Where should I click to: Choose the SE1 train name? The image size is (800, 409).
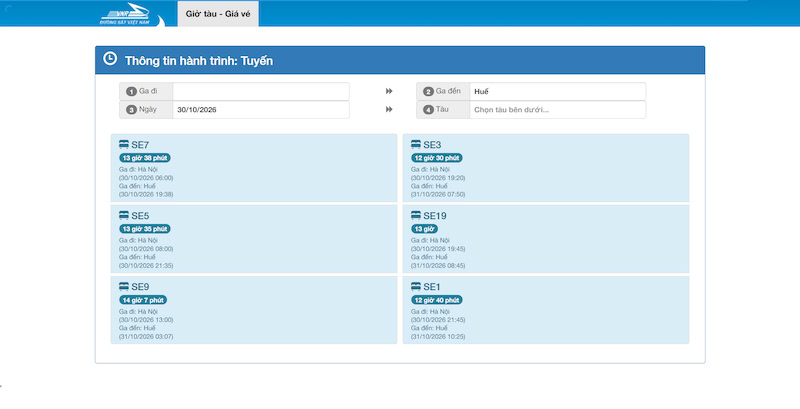[x=432, y=287]
